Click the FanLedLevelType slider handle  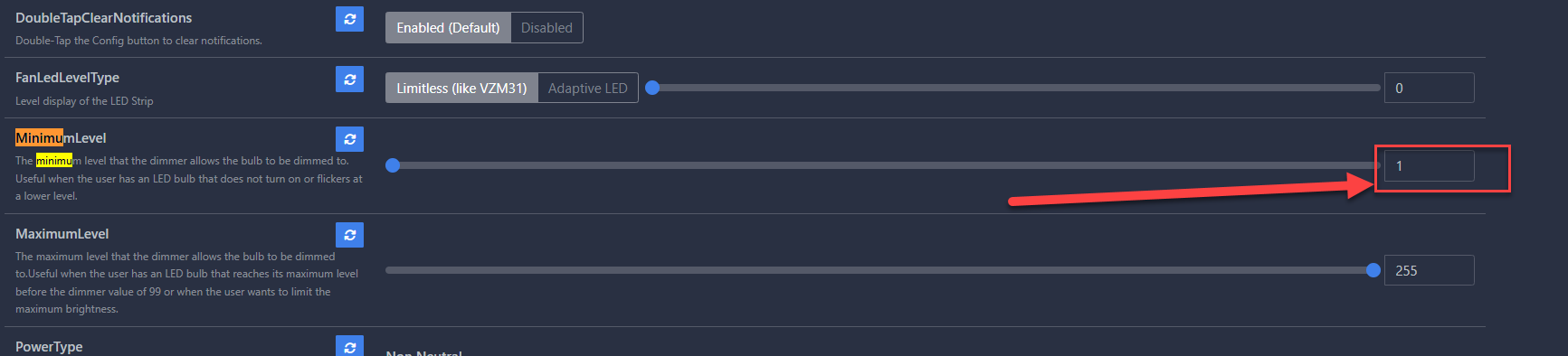click(652, 88)
